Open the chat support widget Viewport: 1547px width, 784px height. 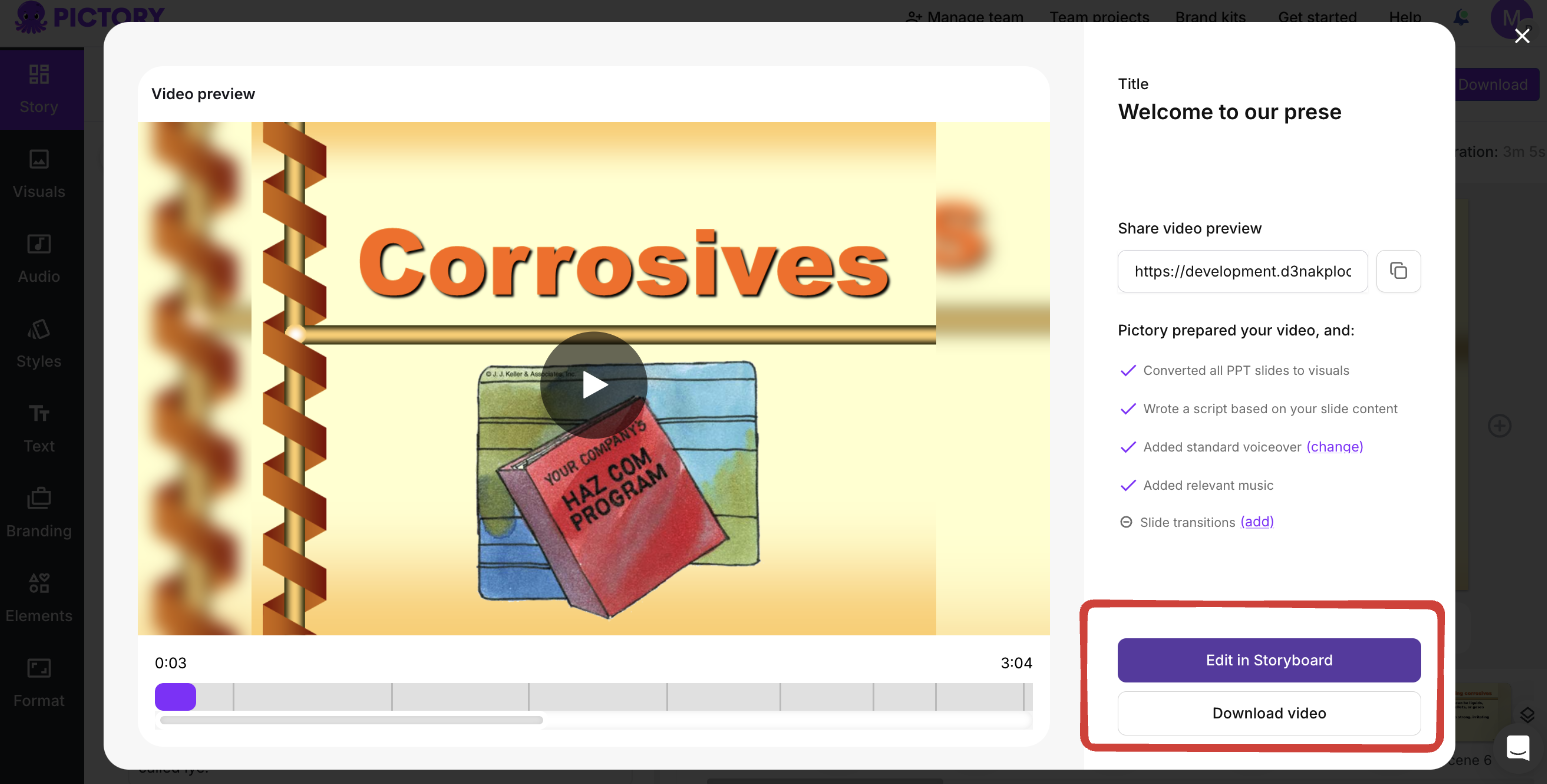click(1518, 747)
